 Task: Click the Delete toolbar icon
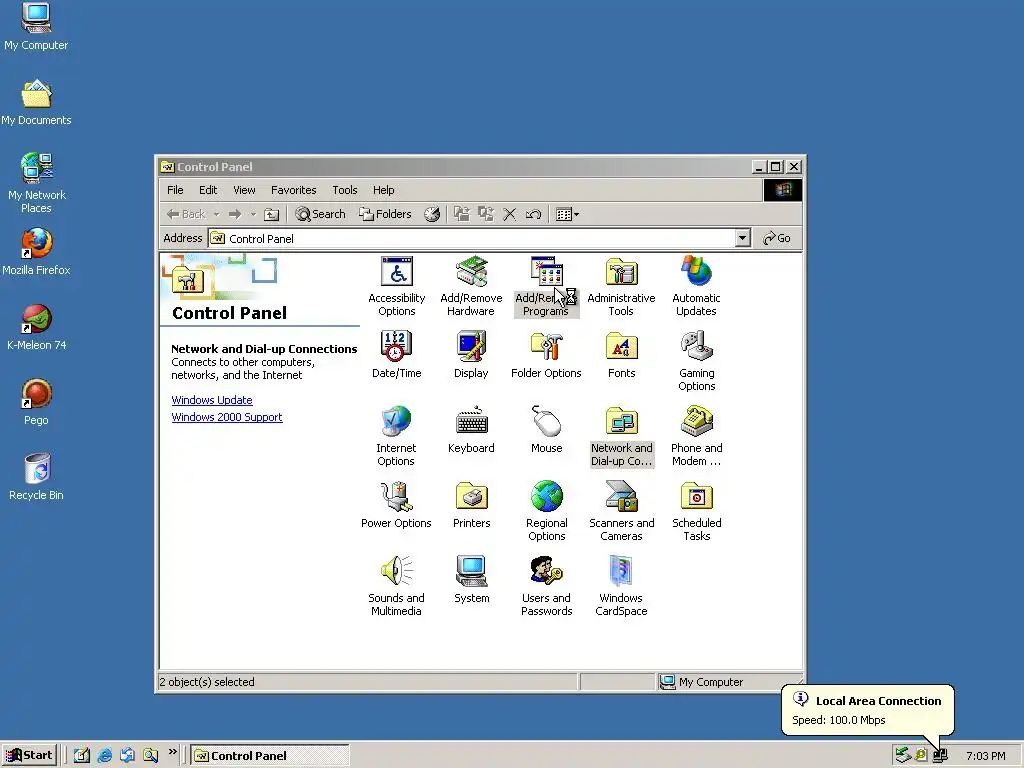[x=509, y=214]
